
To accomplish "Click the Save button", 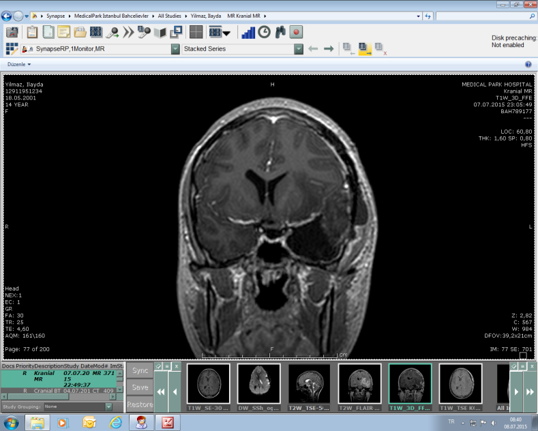I will pos(140,387).
